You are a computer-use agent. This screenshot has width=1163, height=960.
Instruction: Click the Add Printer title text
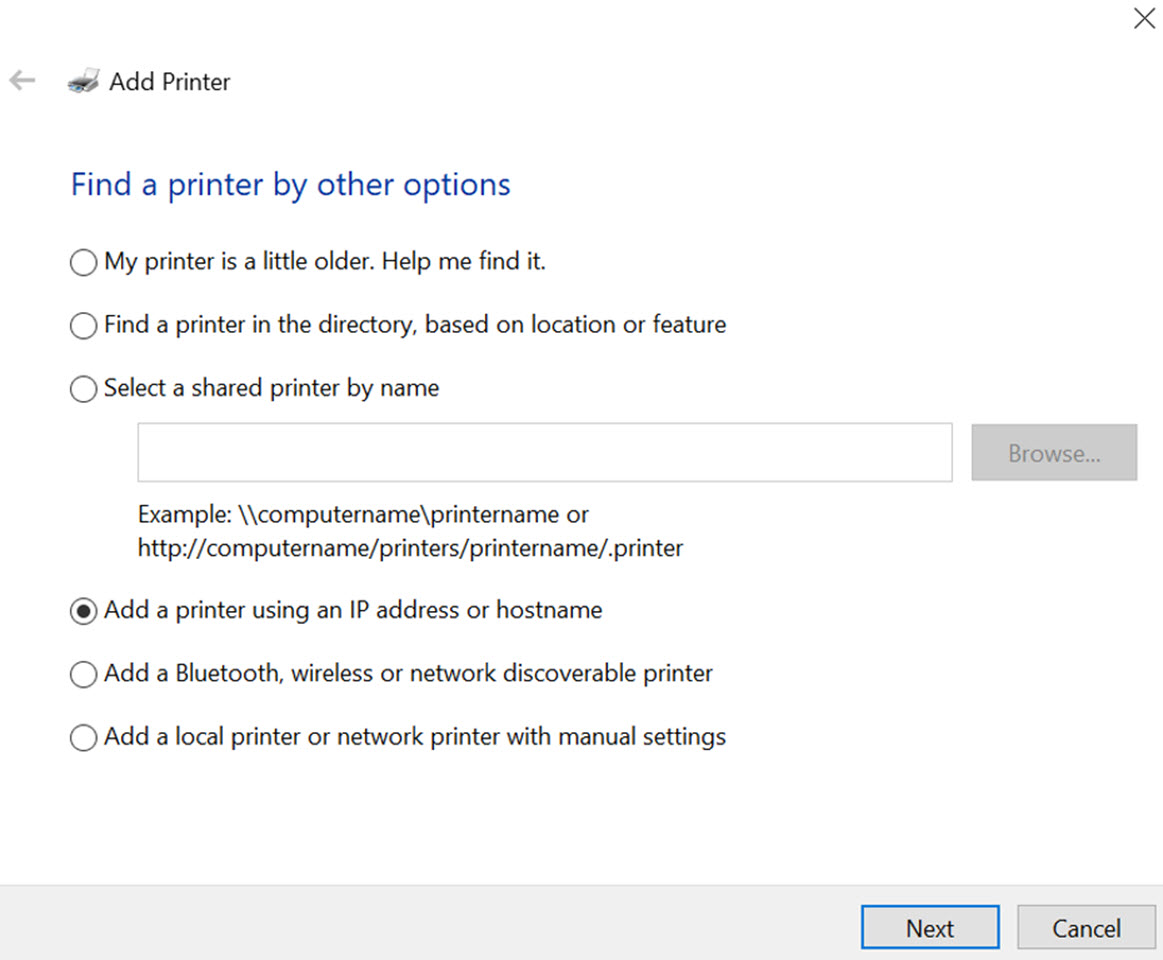[x=170, y=82]
